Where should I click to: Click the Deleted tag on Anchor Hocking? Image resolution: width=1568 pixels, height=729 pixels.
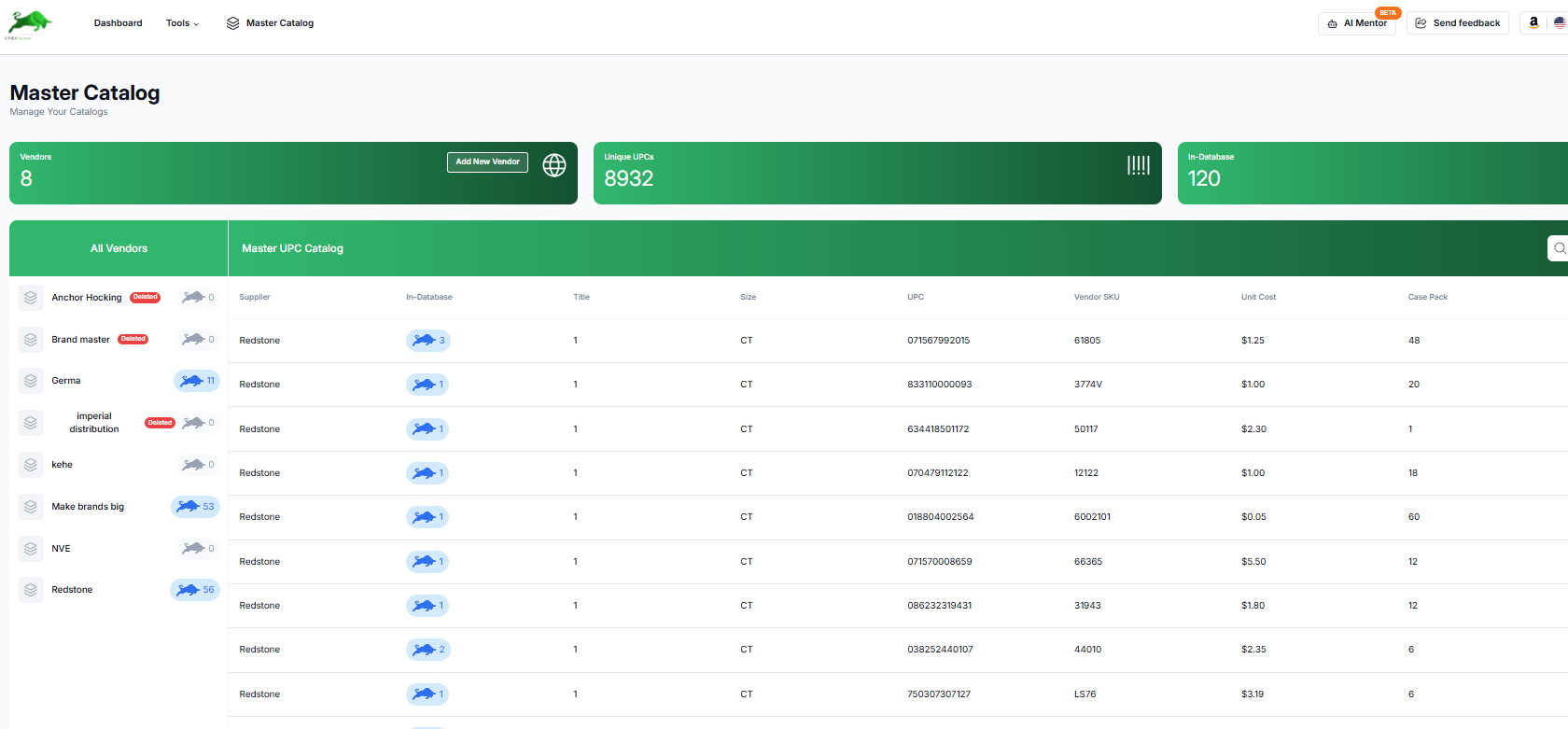click(x=145, y=297)
